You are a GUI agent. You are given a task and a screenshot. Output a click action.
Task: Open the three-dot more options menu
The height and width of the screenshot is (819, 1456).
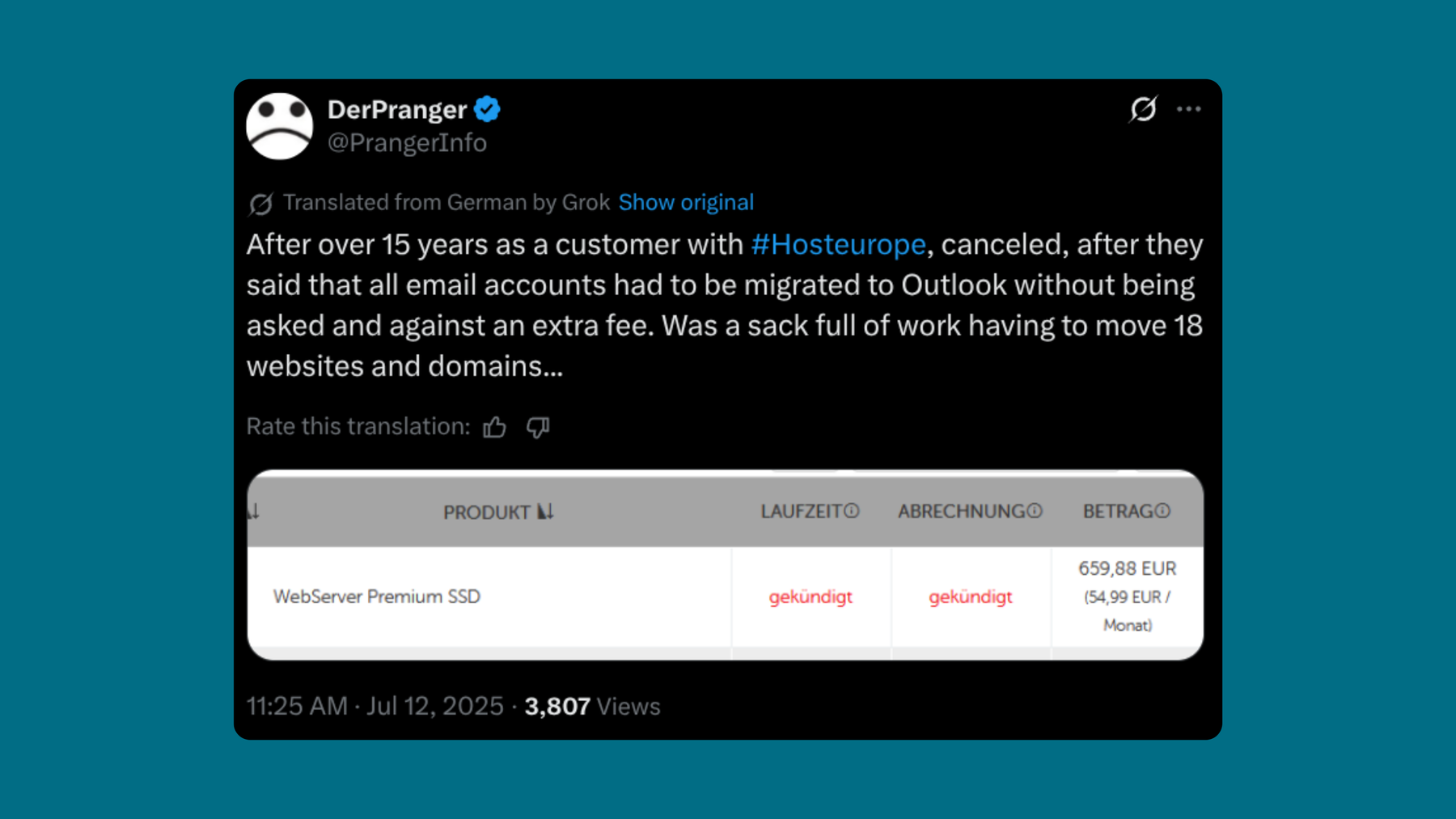point(1188,109)
